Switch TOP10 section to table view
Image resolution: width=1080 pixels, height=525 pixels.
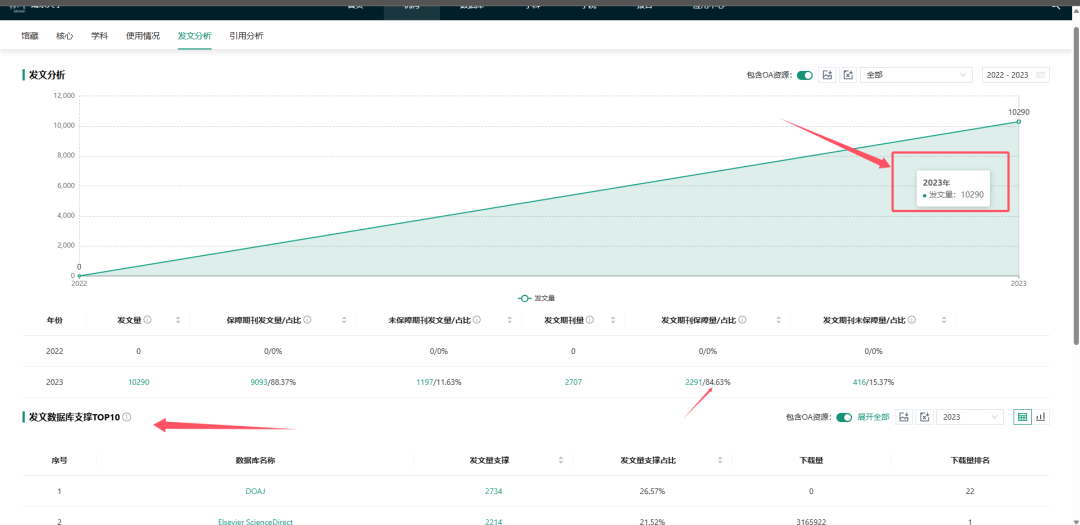pos(1022,417)
